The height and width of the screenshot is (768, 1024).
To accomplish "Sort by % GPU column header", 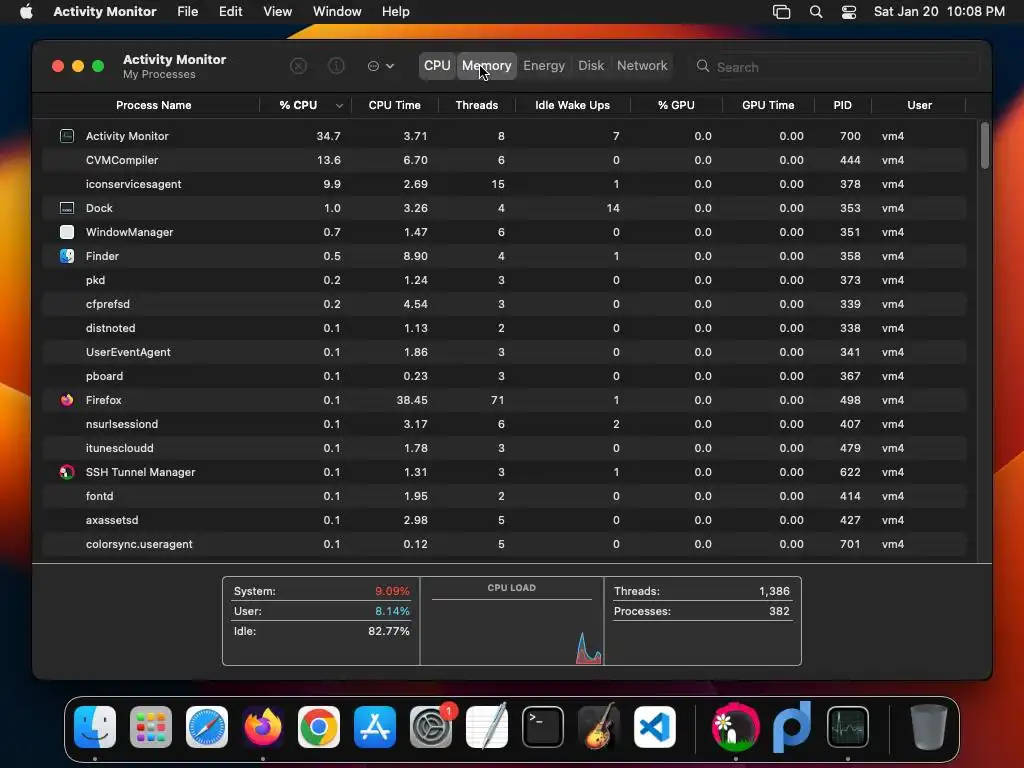I will tap(676, 105).
